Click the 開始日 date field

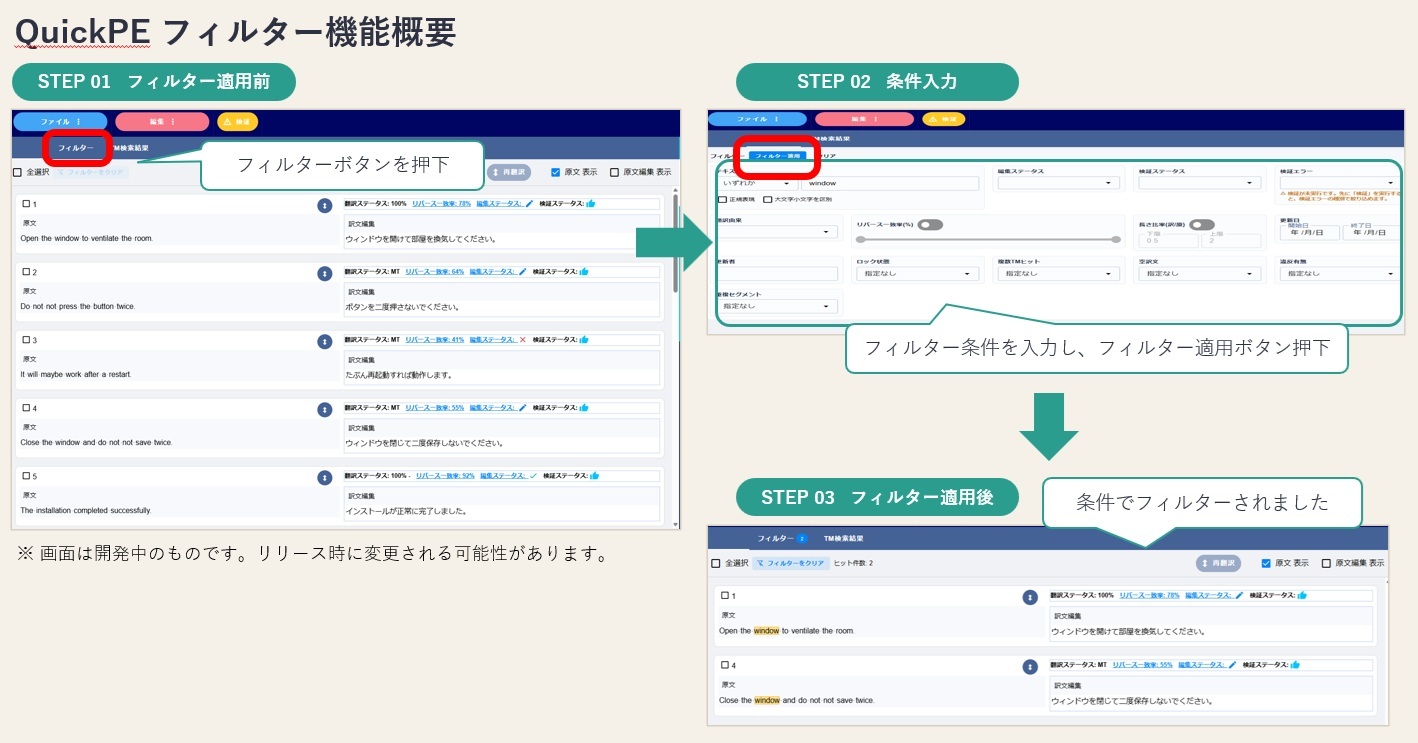[x=1308, y=232]
